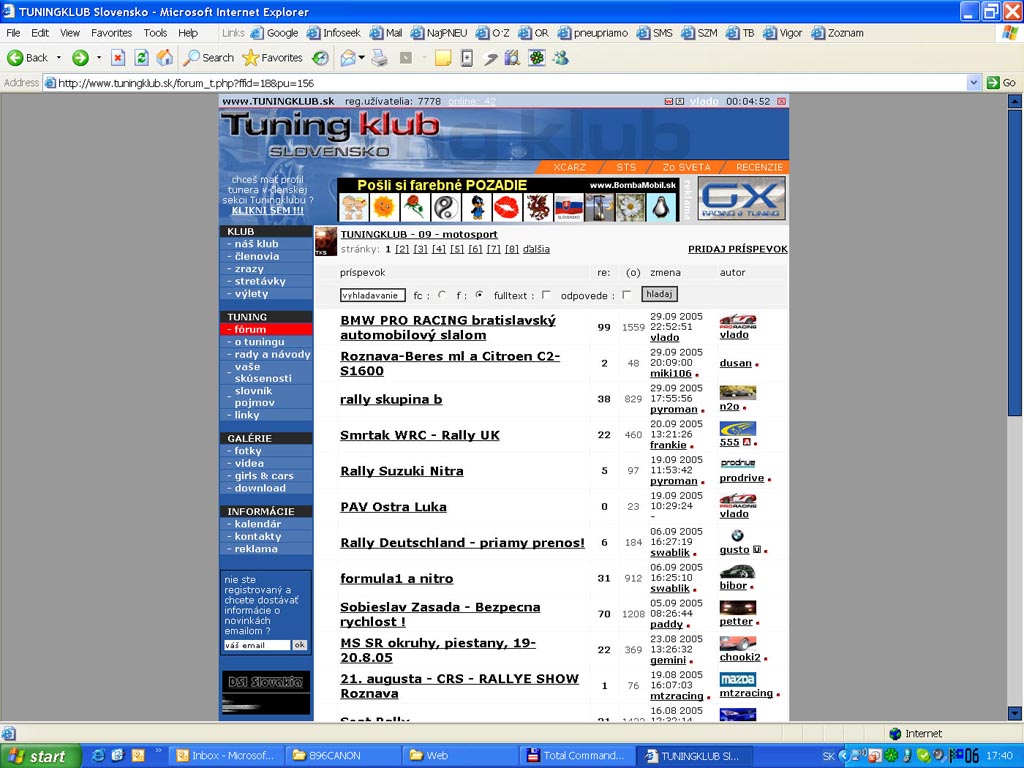This screenshot has height=768, width=1024.
Task: Open the B96CANON folder taskbar button
Action: pyautogui.click(x=341, y=756)
